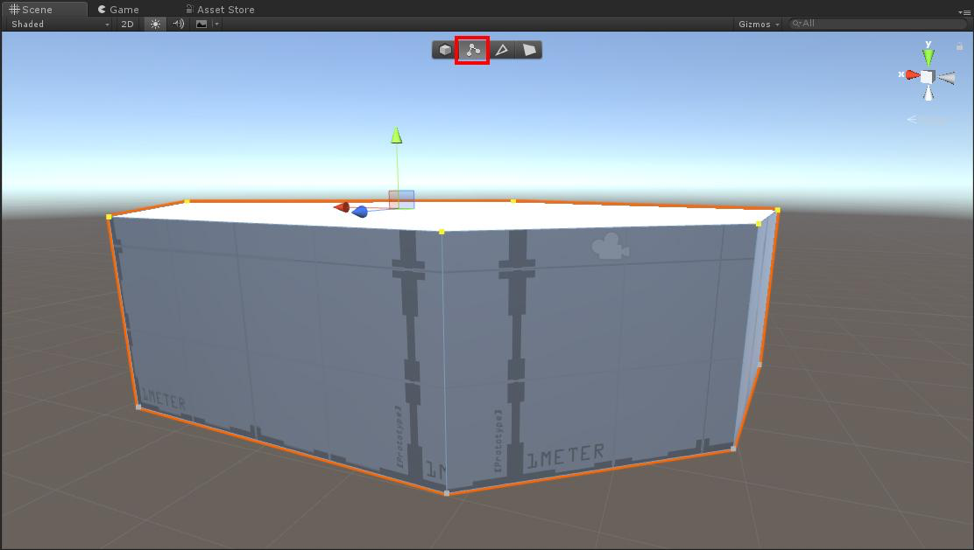Viewport: 974px width, 550px height.
Task: Click the gray right cone of orientation gizmo
Action: click(x=946, y=78)
